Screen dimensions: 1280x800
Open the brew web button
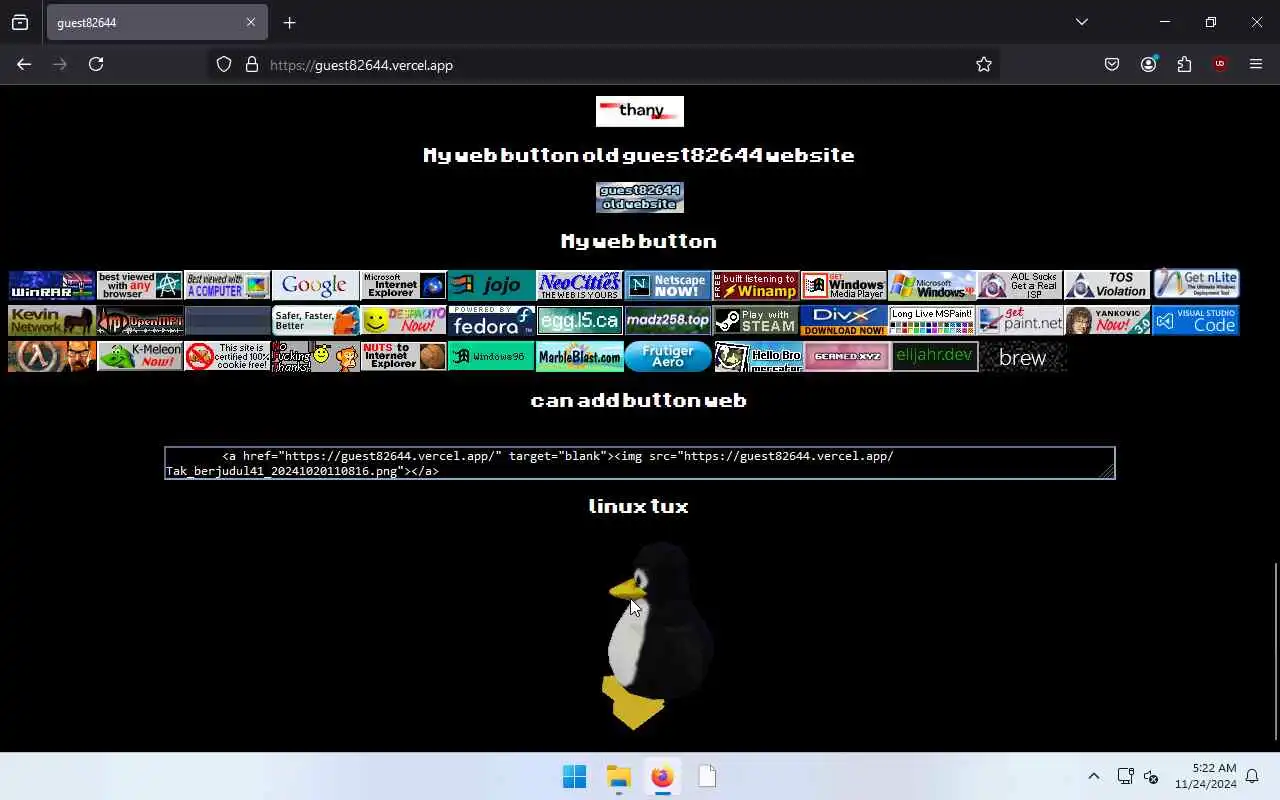[1023, 357]
